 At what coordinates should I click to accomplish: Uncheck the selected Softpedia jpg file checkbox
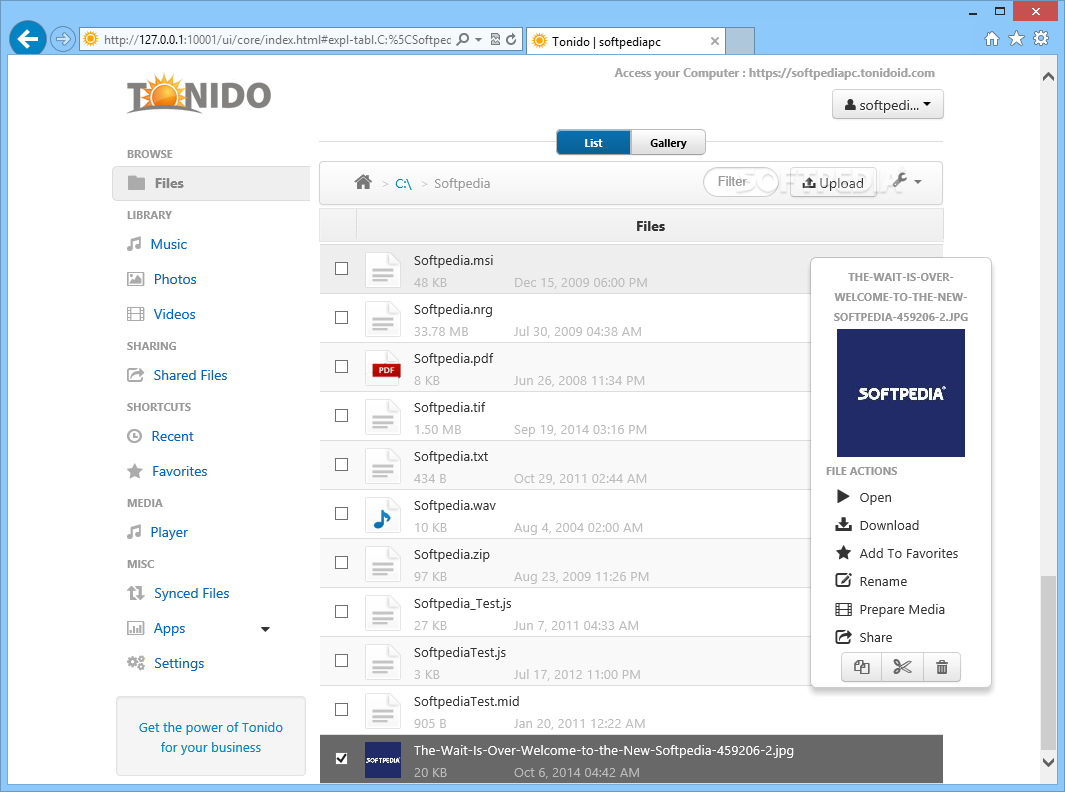tap(342, 758)
